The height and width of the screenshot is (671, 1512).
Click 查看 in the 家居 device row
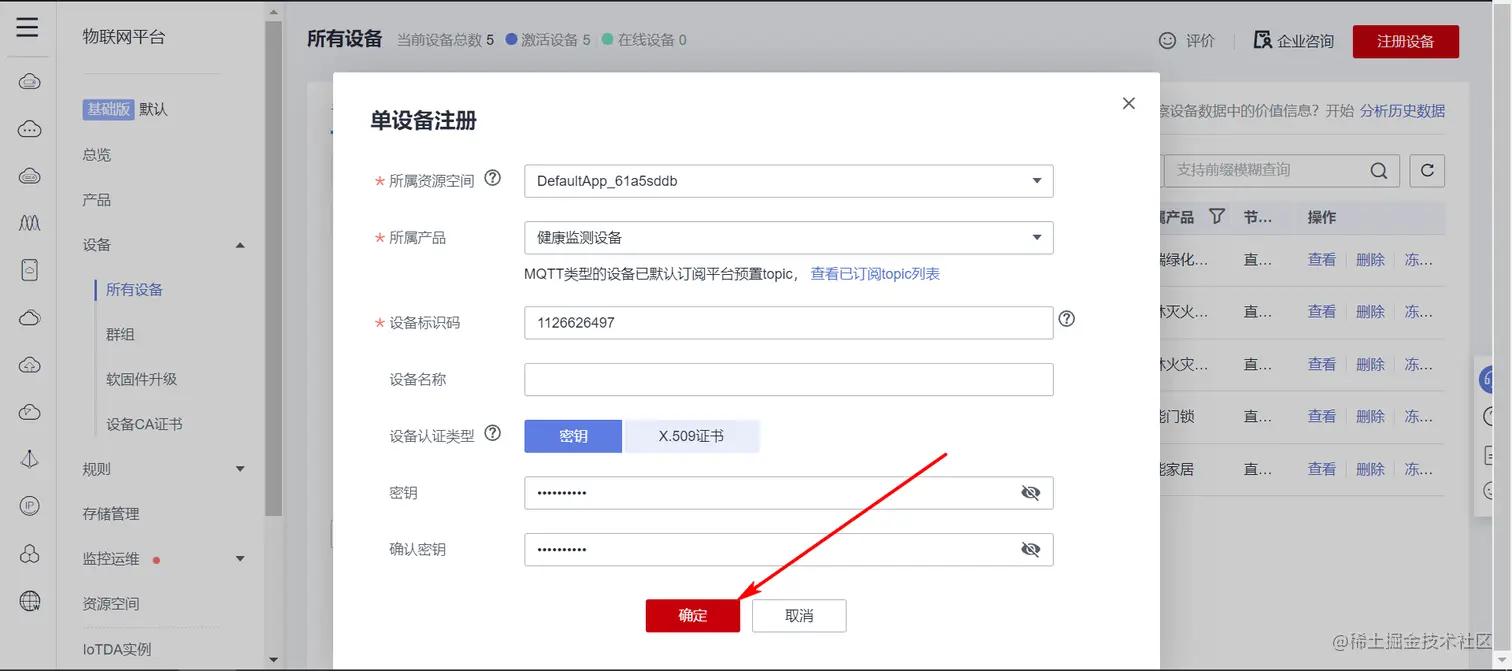(1322, 469)
